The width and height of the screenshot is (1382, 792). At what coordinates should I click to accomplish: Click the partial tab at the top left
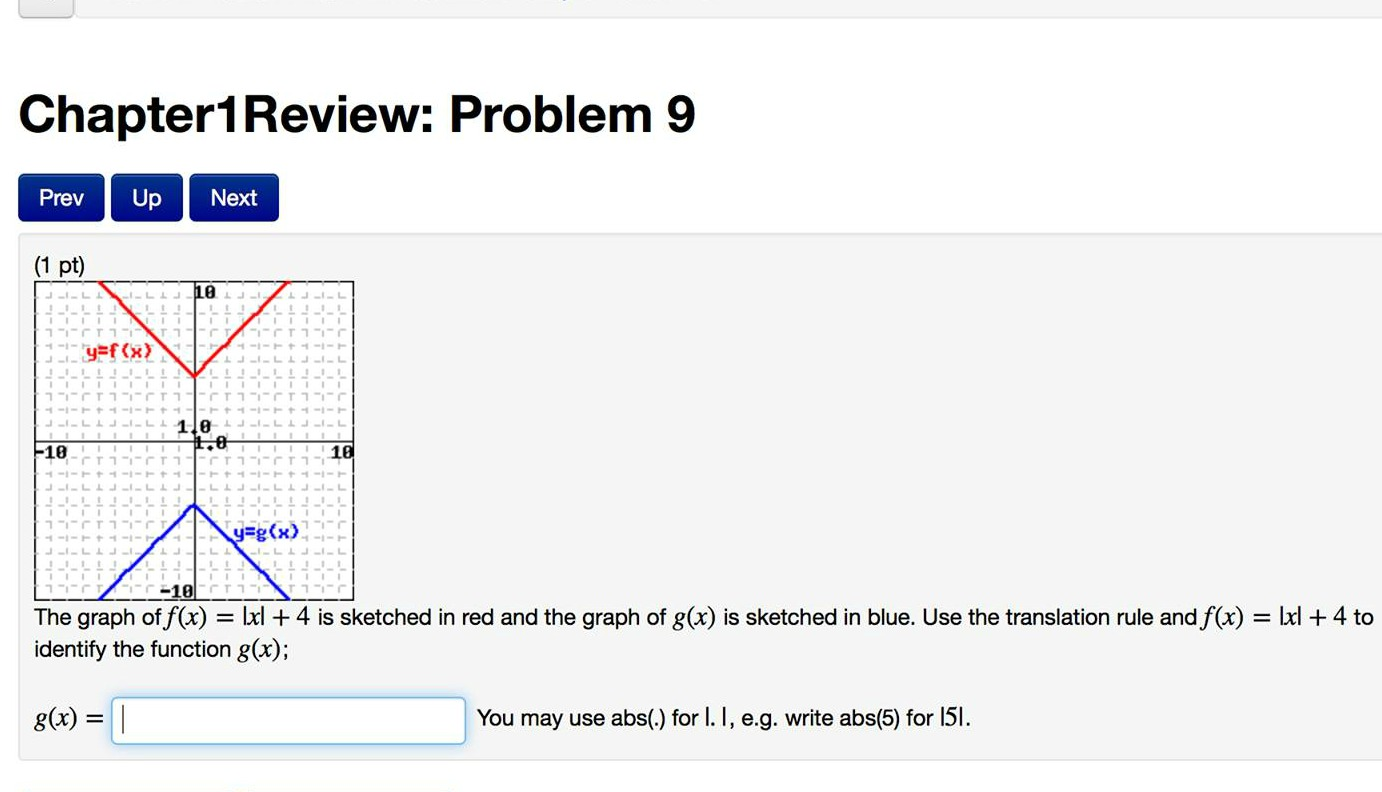pyautogui.click(x=45, y=6)
